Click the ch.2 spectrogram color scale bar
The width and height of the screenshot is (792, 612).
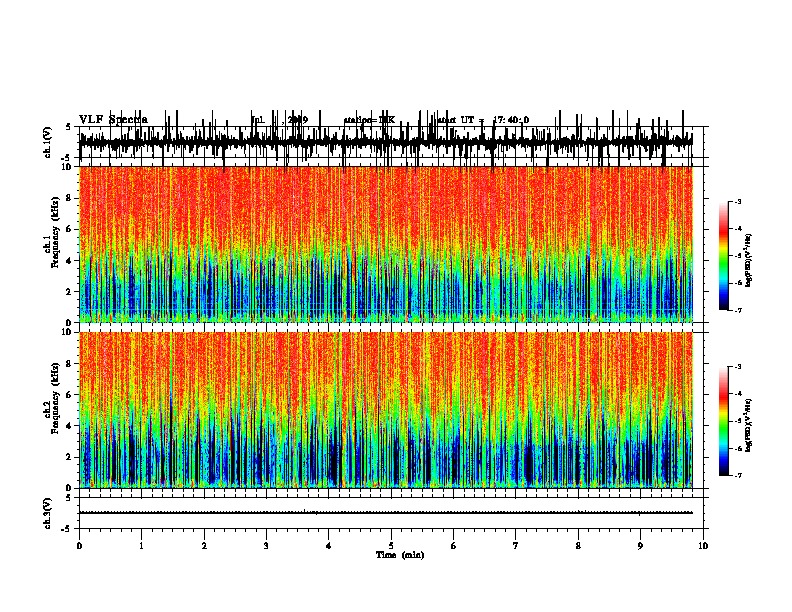click(x=724, y=421)
